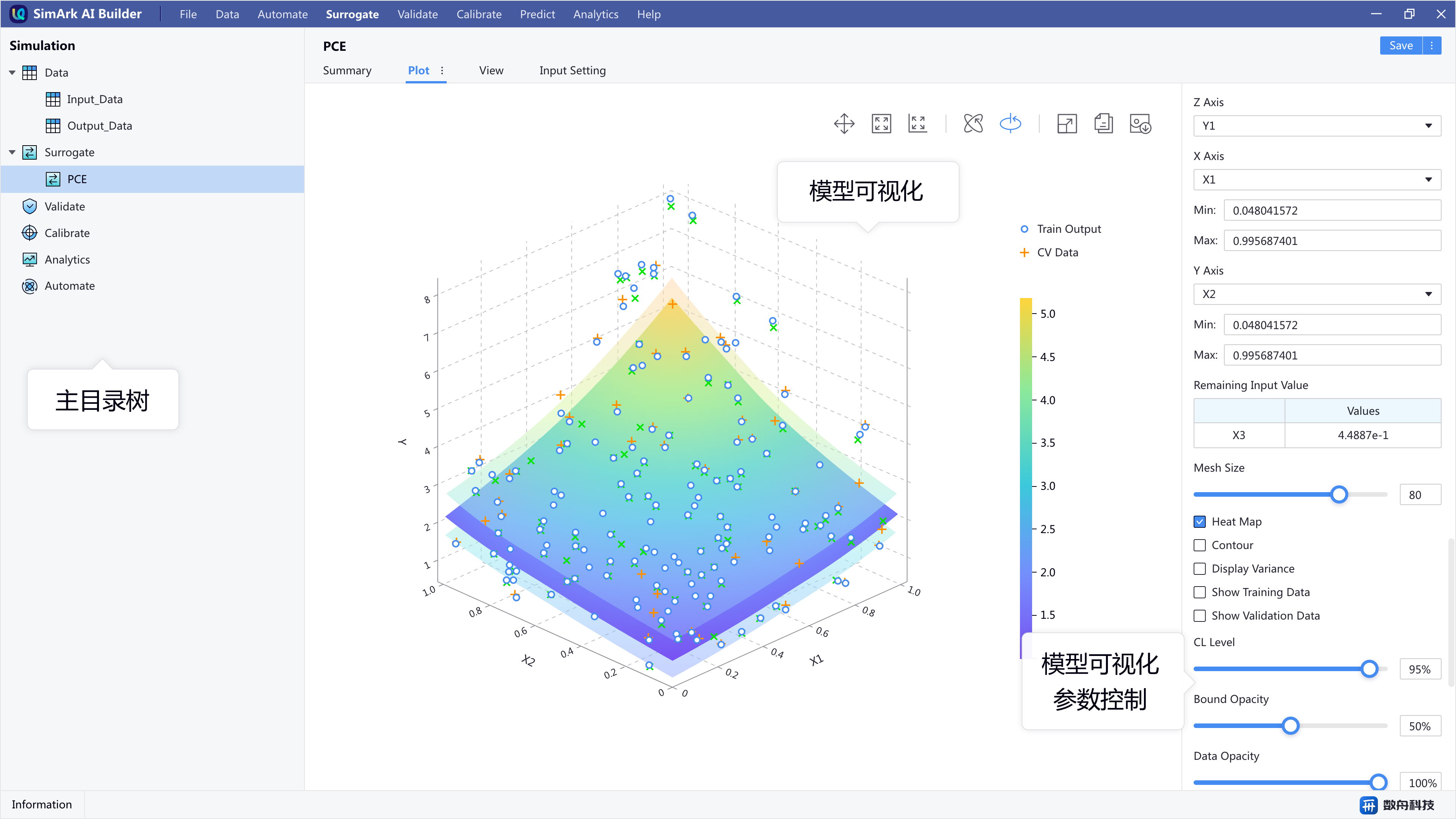Image resolution: width=1456 pixels, height=819 pixels.
Task: Open the Automate menu in the menu bar
Action: pos(282,14)
